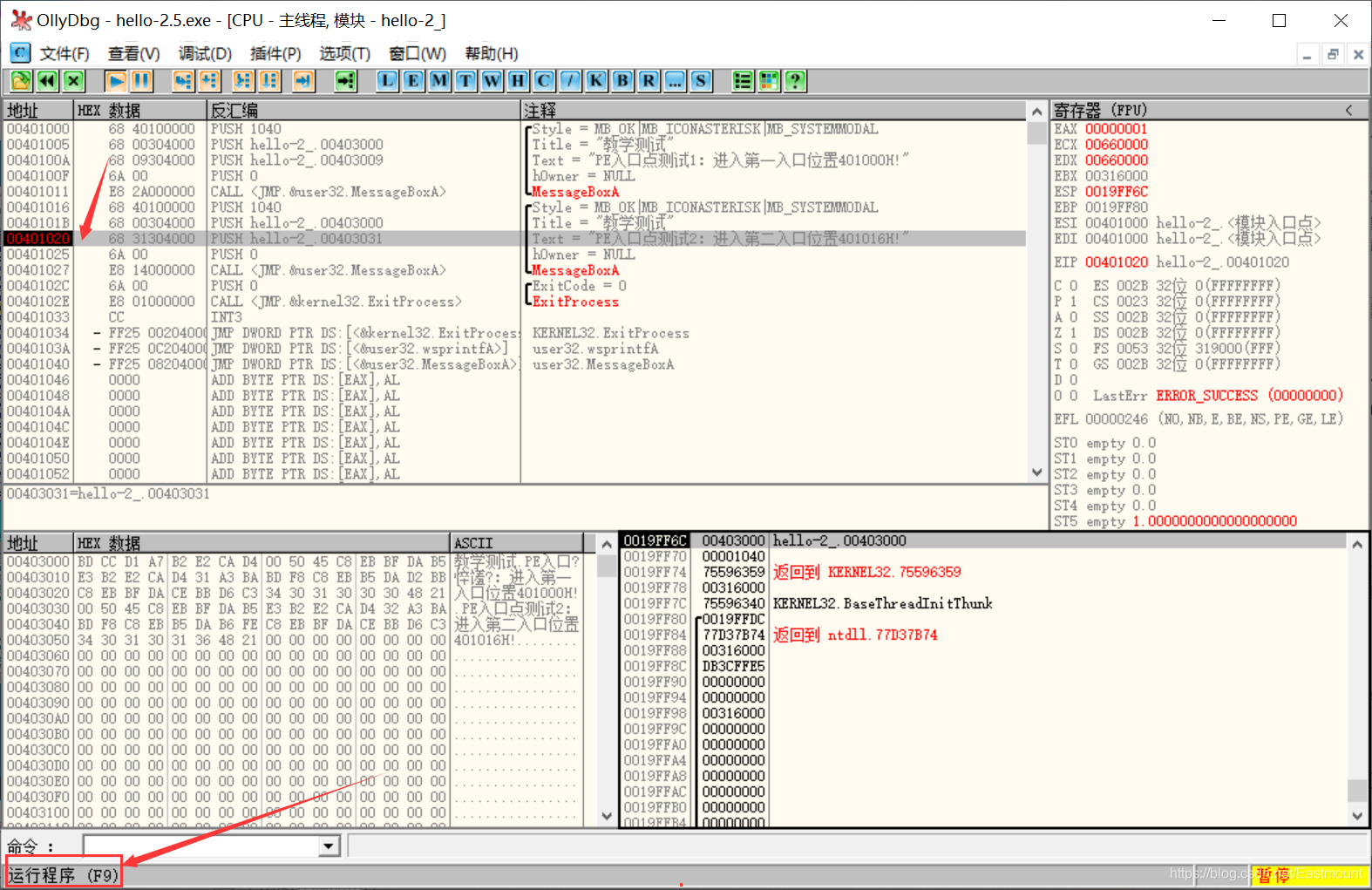This screenshot has height=890, width=1372.
Task: Restart the program with the rewind icon
Action: pos(47,81)
